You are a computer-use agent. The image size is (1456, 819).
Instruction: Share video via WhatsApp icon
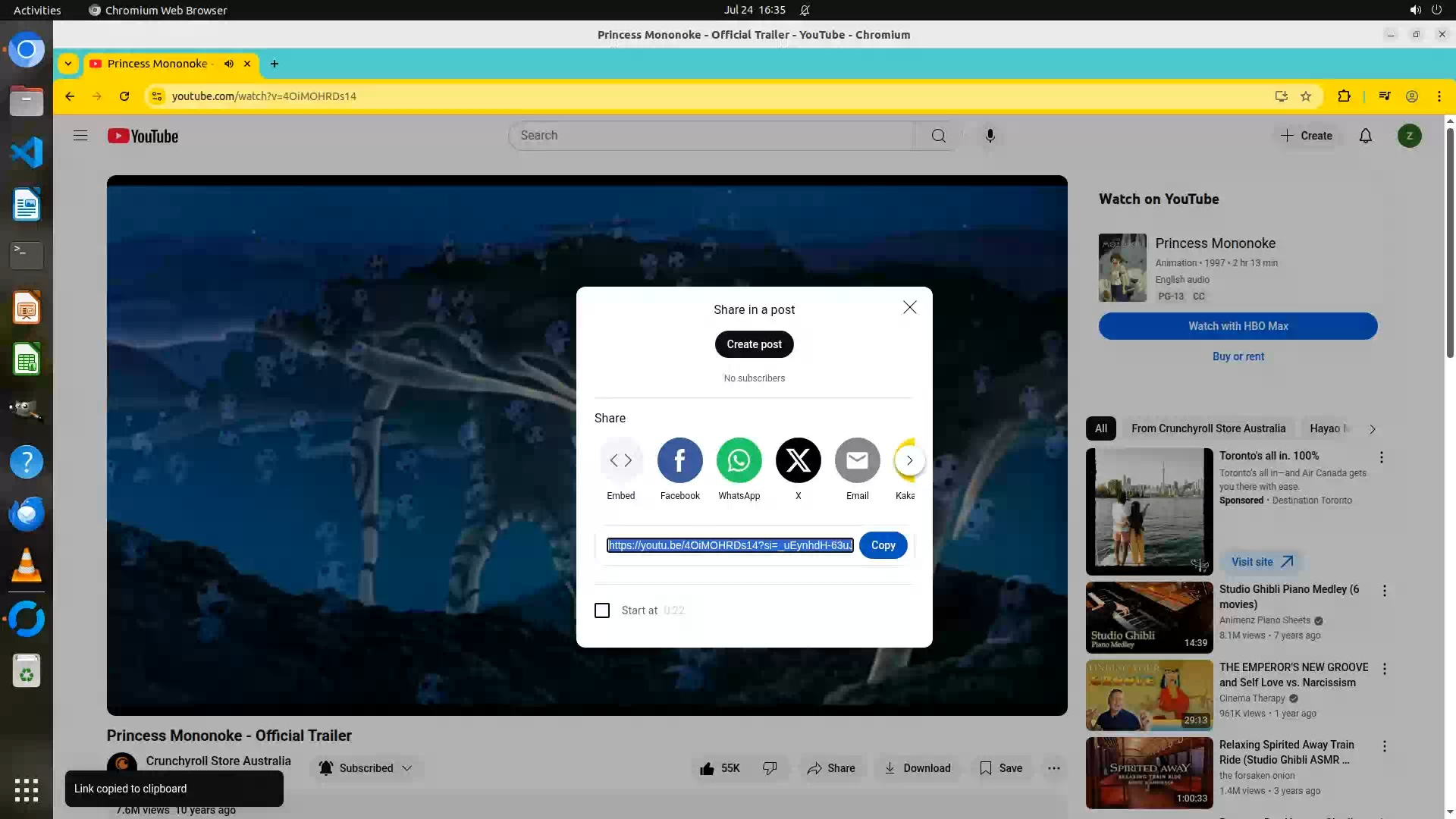coord(739,460)
